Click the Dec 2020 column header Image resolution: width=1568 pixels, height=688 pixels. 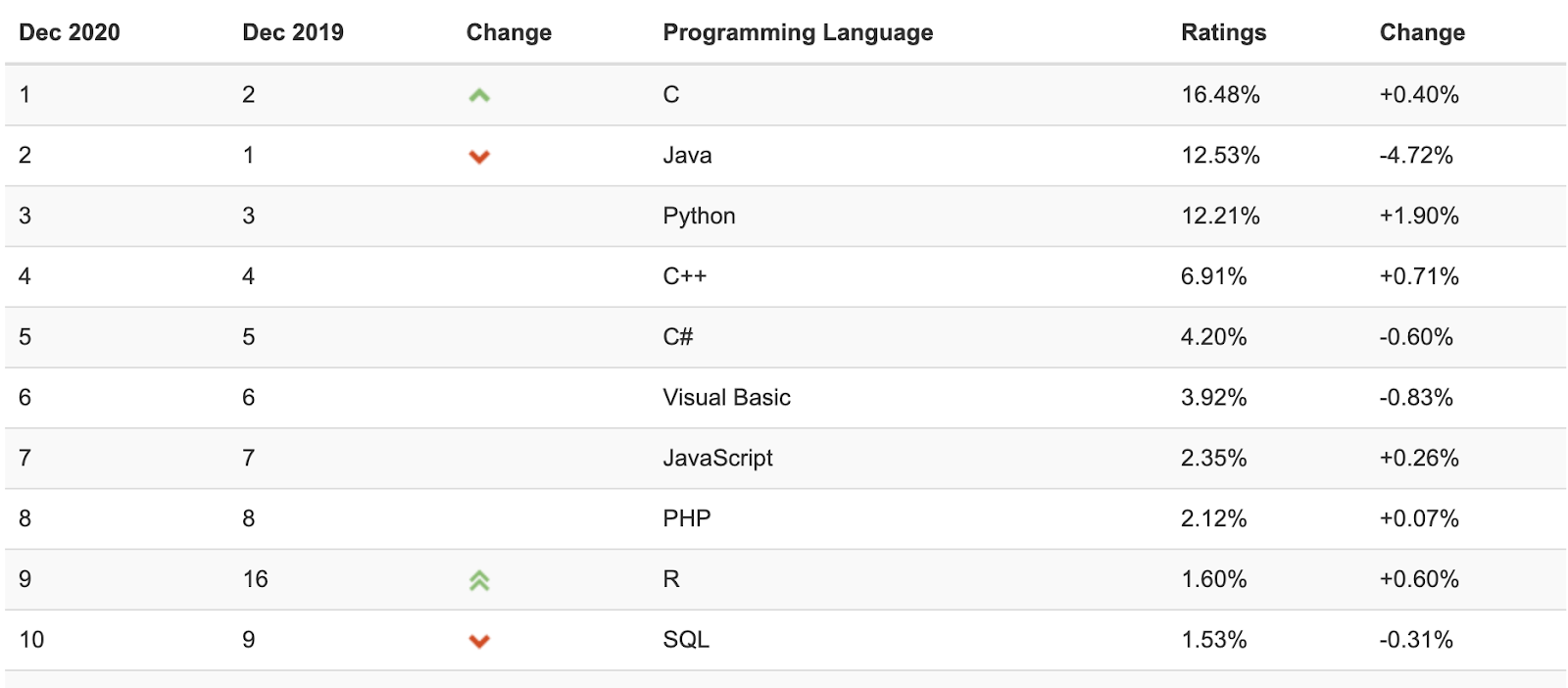(70, 32)
